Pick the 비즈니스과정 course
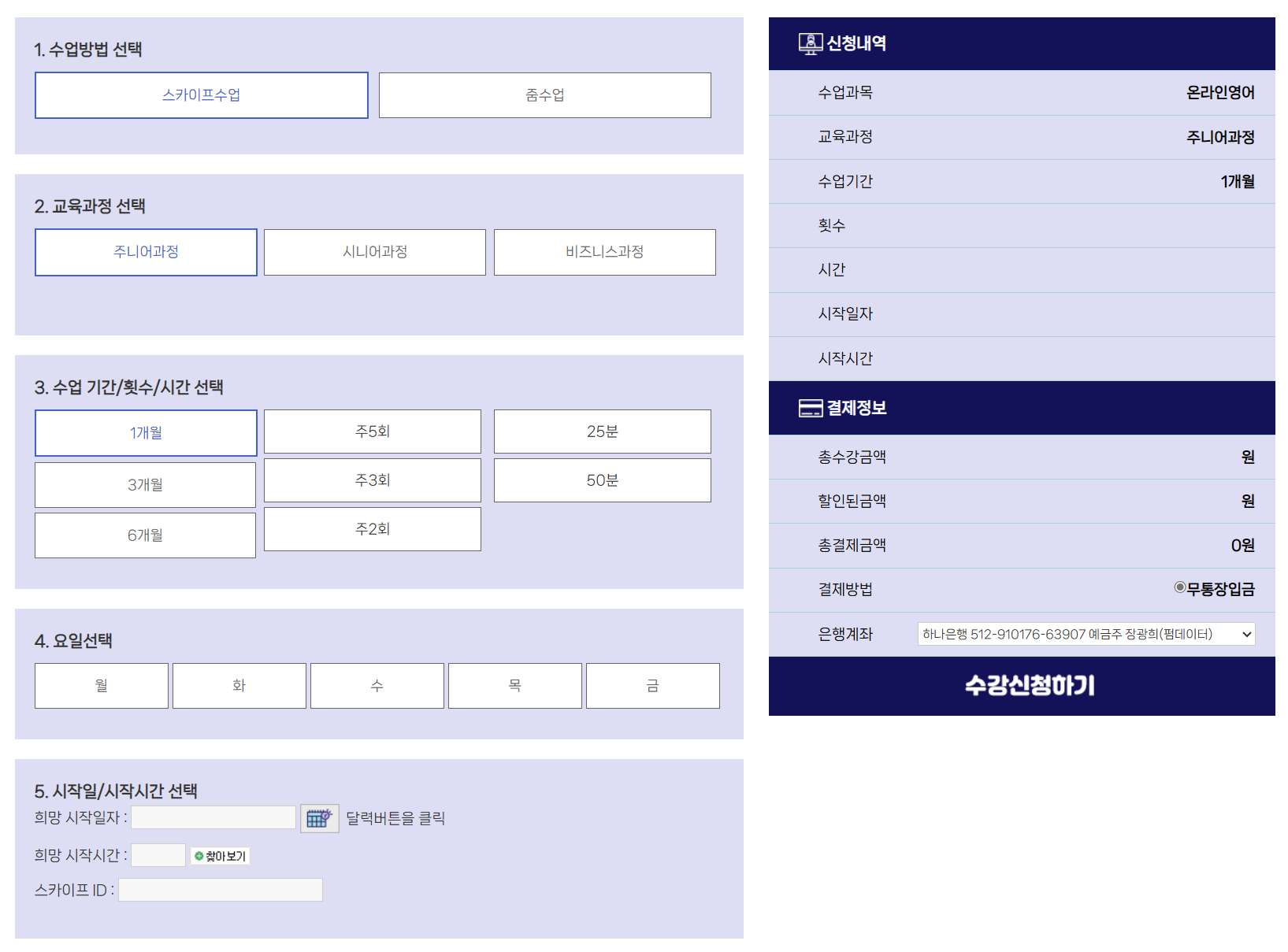1288x952 pixels. 604,252
